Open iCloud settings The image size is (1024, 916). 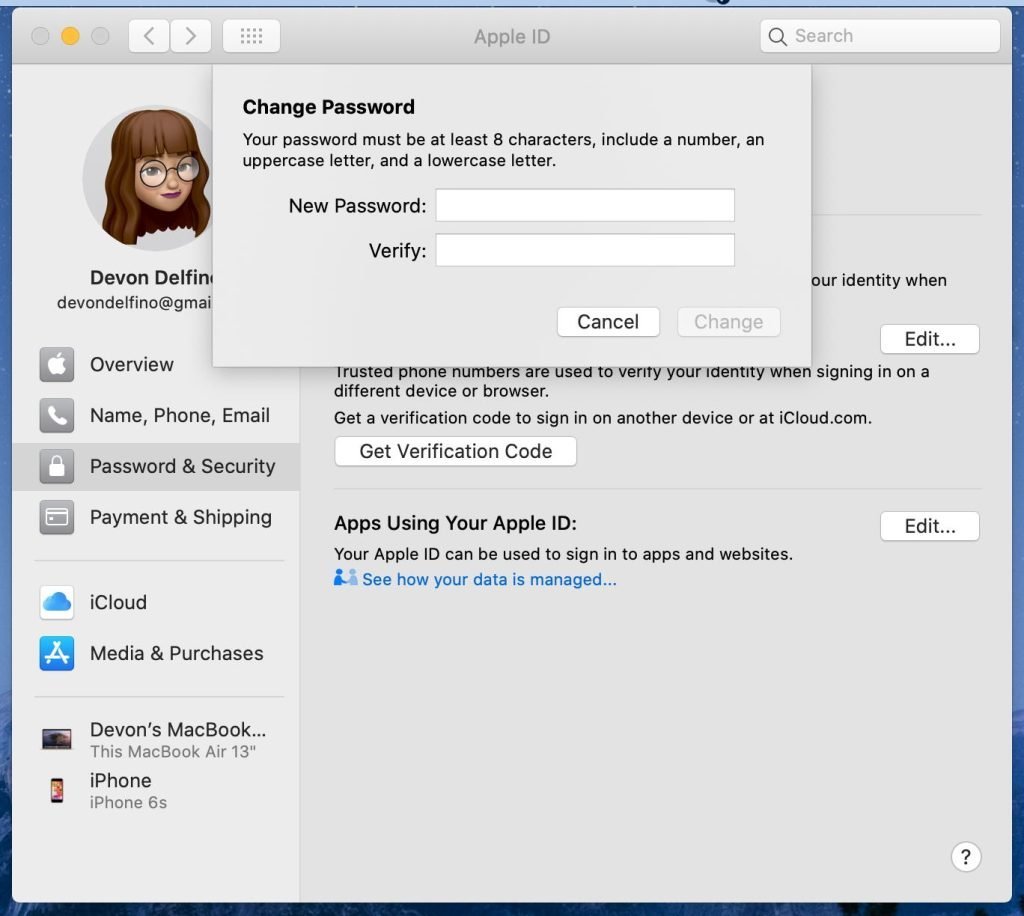[156, 602]
